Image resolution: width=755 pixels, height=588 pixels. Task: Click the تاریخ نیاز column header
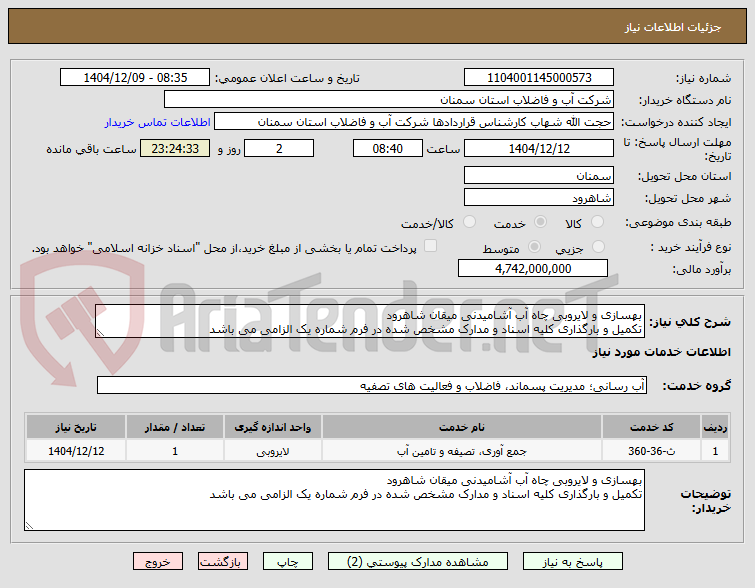(x=76, y=427)
